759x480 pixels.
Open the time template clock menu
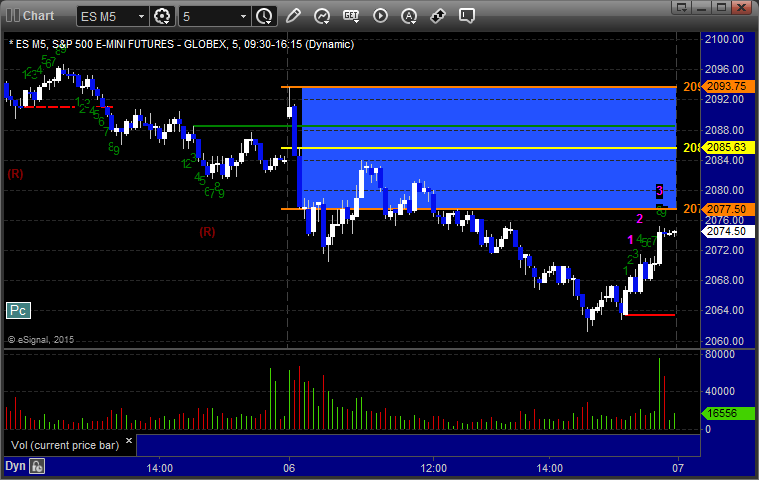pyautogui.click(x=264, y=16)
